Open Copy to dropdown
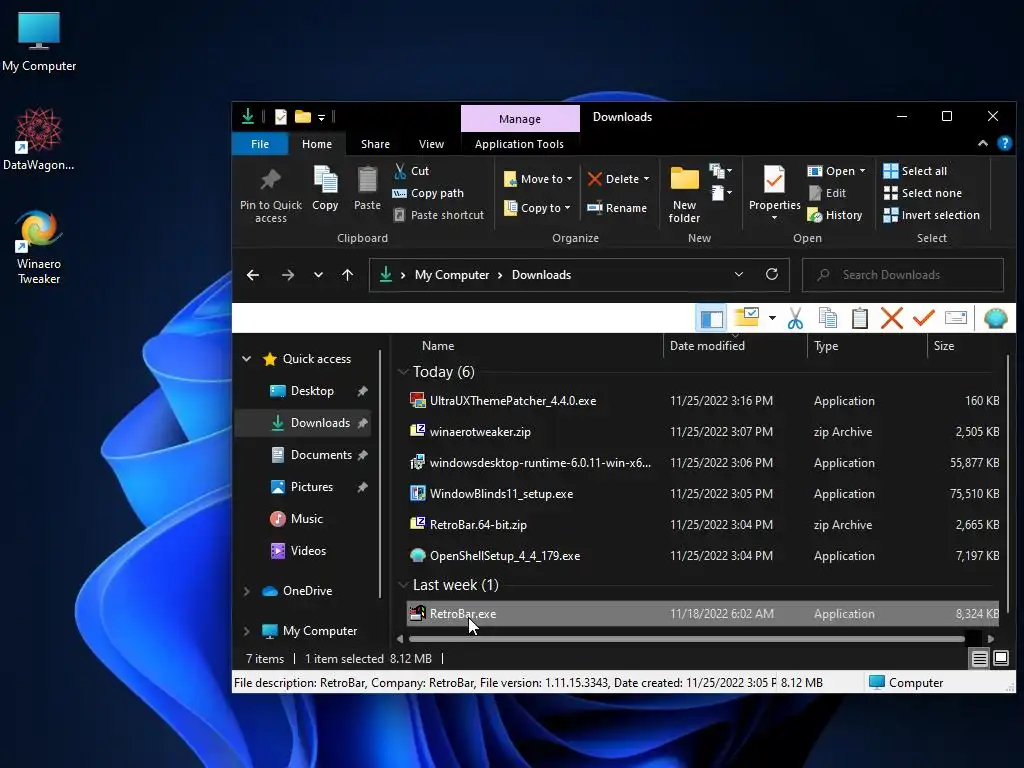Image resolution: width=1024 pixels, height=768 pixels. tap(537, 208)
